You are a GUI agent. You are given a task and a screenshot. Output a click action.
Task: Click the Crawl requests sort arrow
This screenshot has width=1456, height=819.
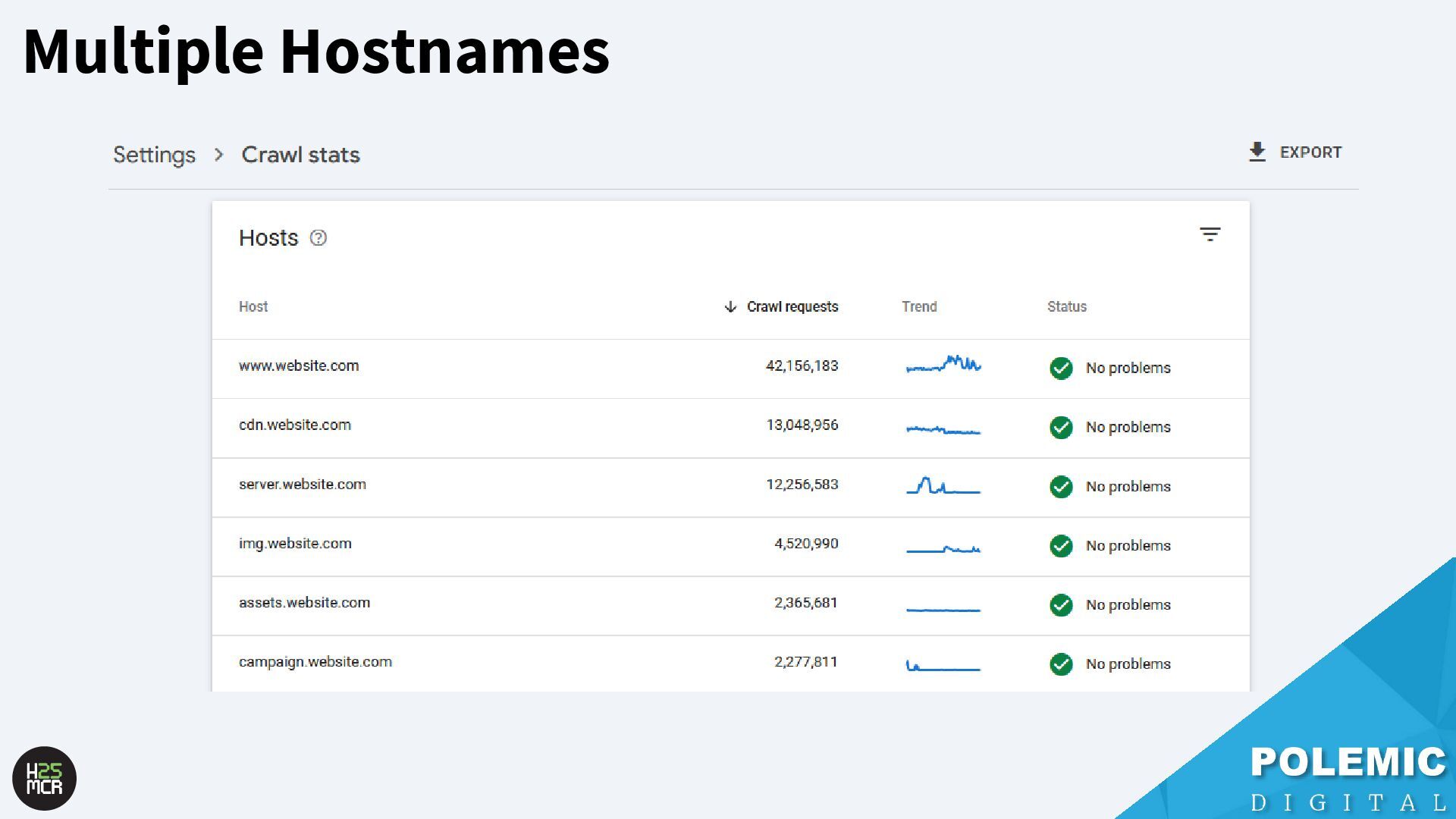click(x=730, y=307)
